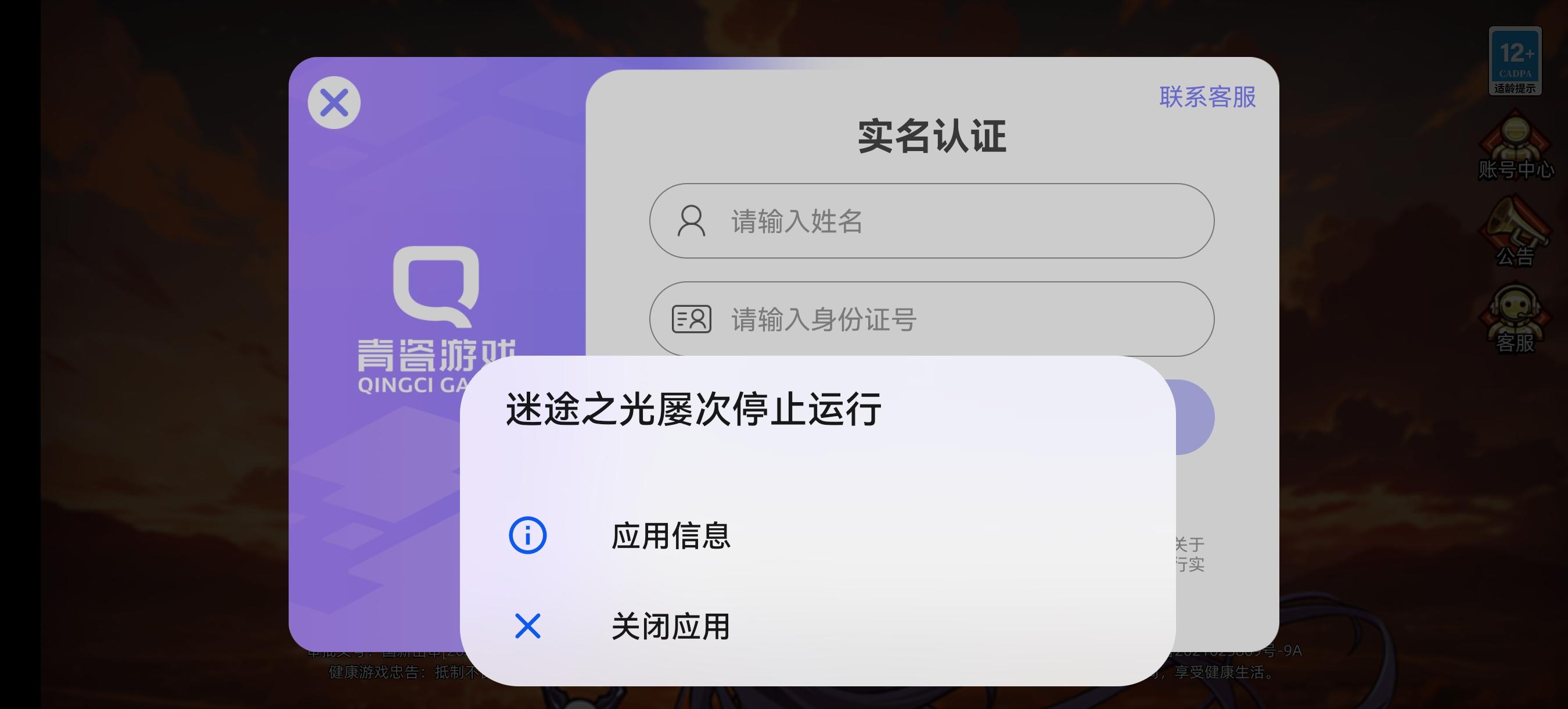
Task: Focus the 请输入姓名 name field
Action: (x=932, y=220)
